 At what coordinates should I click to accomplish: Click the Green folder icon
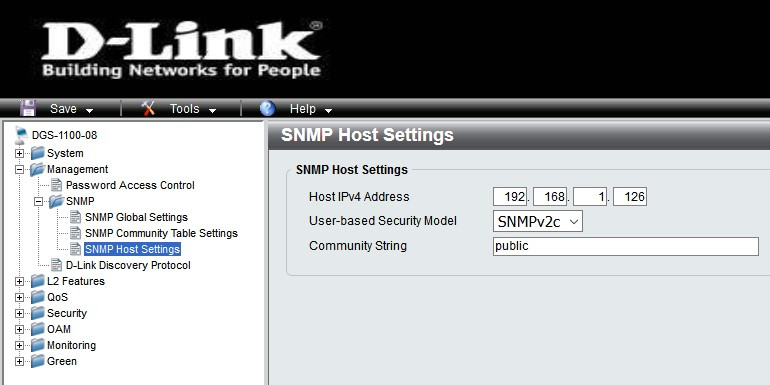coord(37,361)
